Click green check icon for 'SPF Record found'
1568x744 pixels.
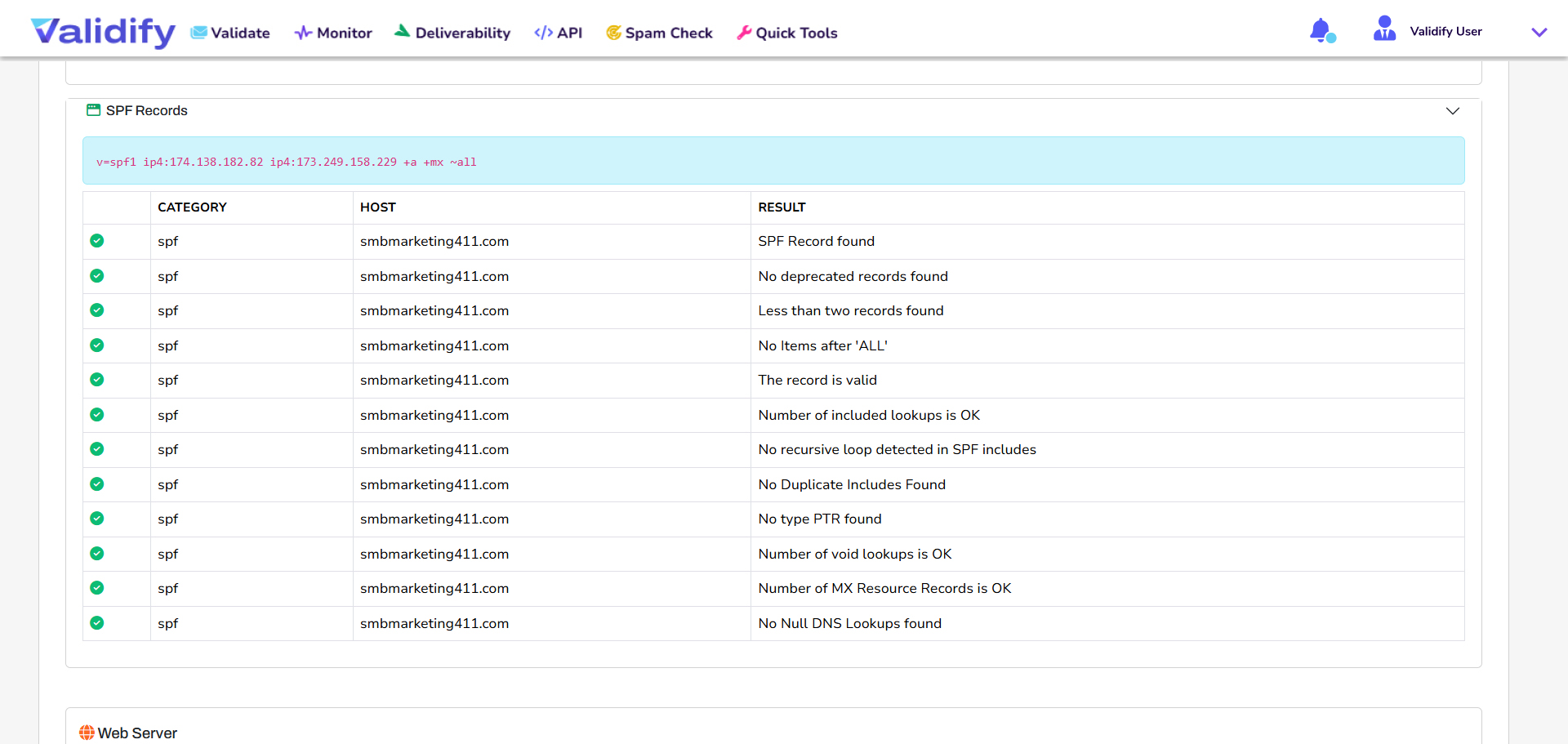coord(97,241)
